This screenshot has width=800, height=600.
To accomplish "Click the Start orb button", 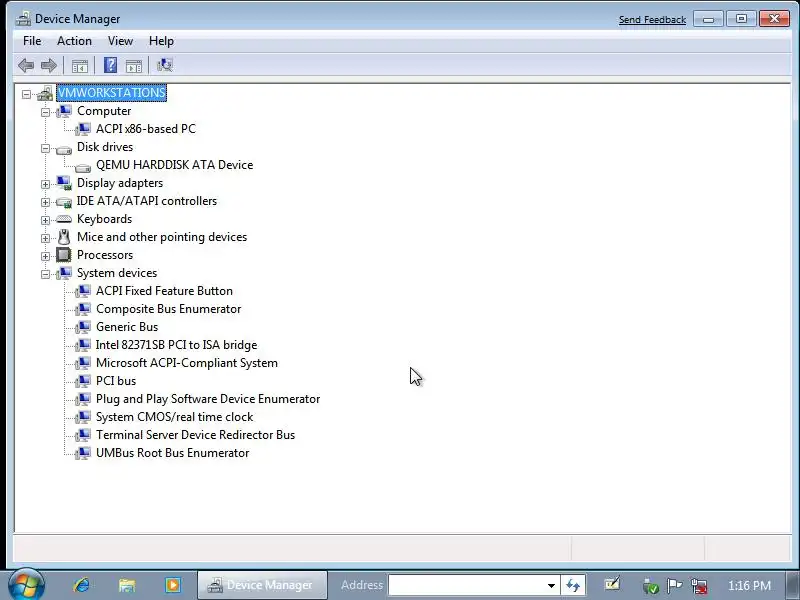I will [x=27, y=585].
